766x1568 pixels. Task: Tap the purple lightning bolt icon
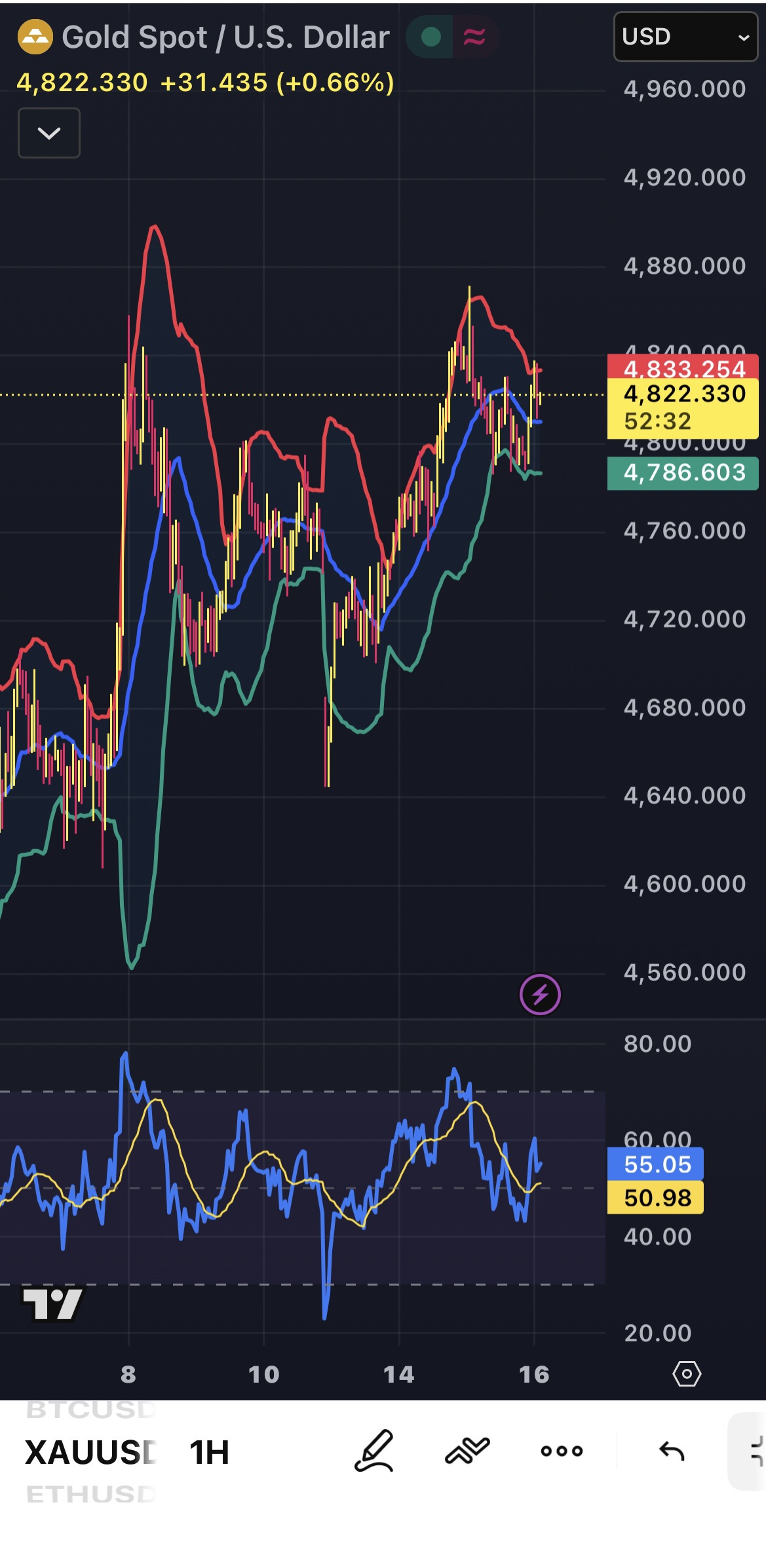540,994
